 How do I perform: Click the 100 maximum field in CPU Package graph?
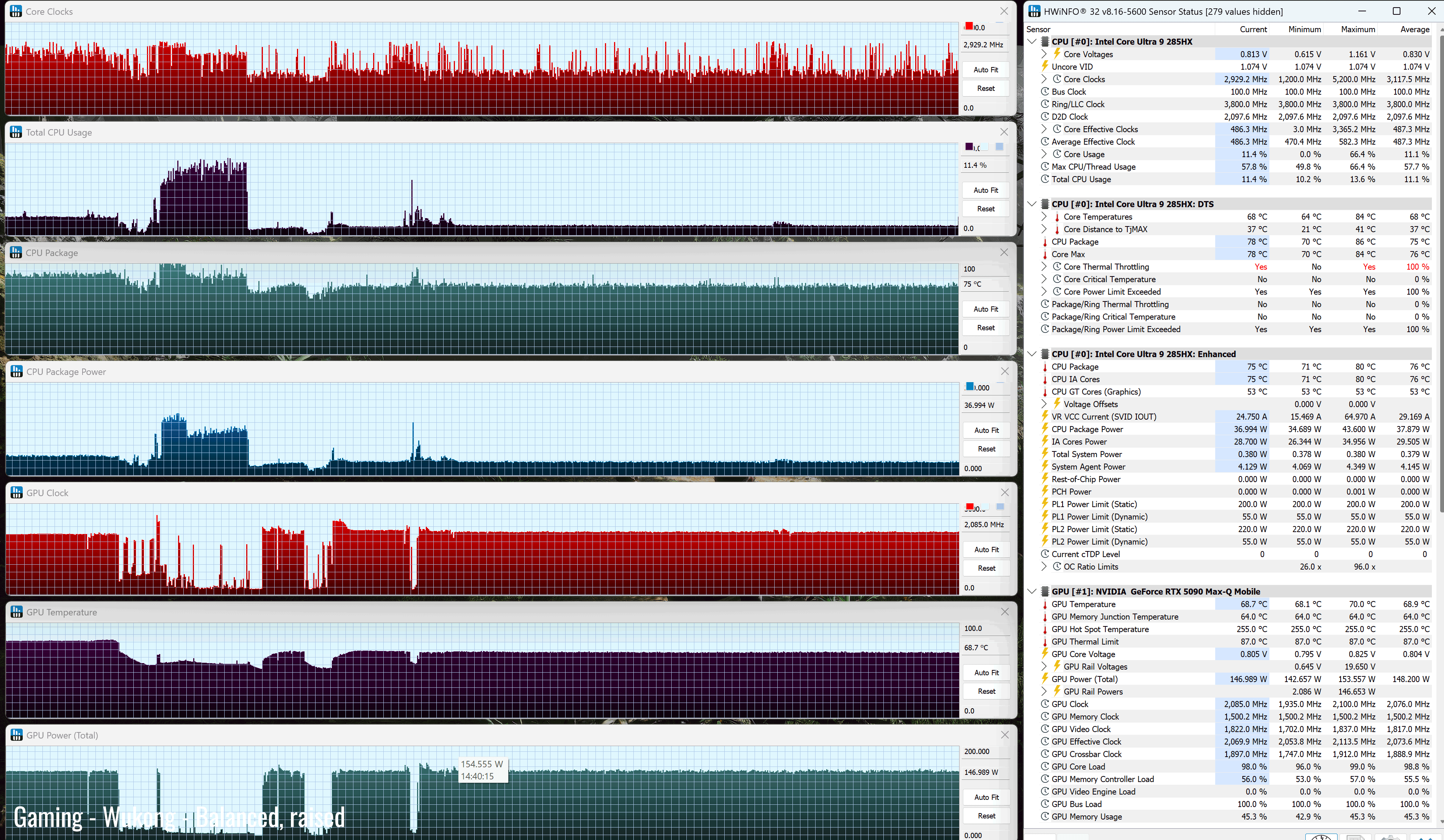[986, 269]
